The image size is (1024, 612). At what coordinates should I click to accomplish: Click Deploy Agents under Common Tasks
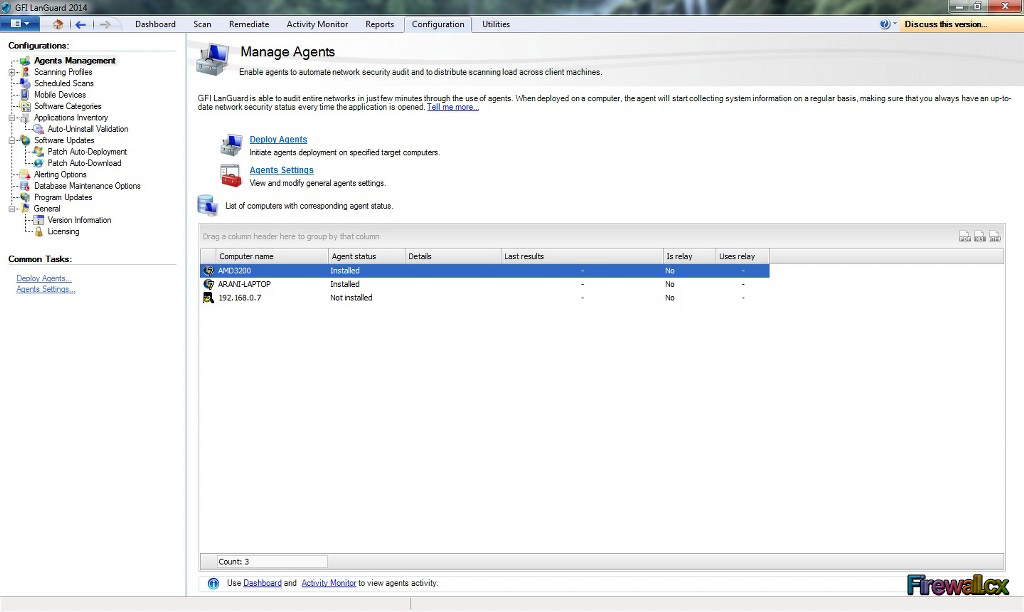pyautogui.click(x=44, y=278)
